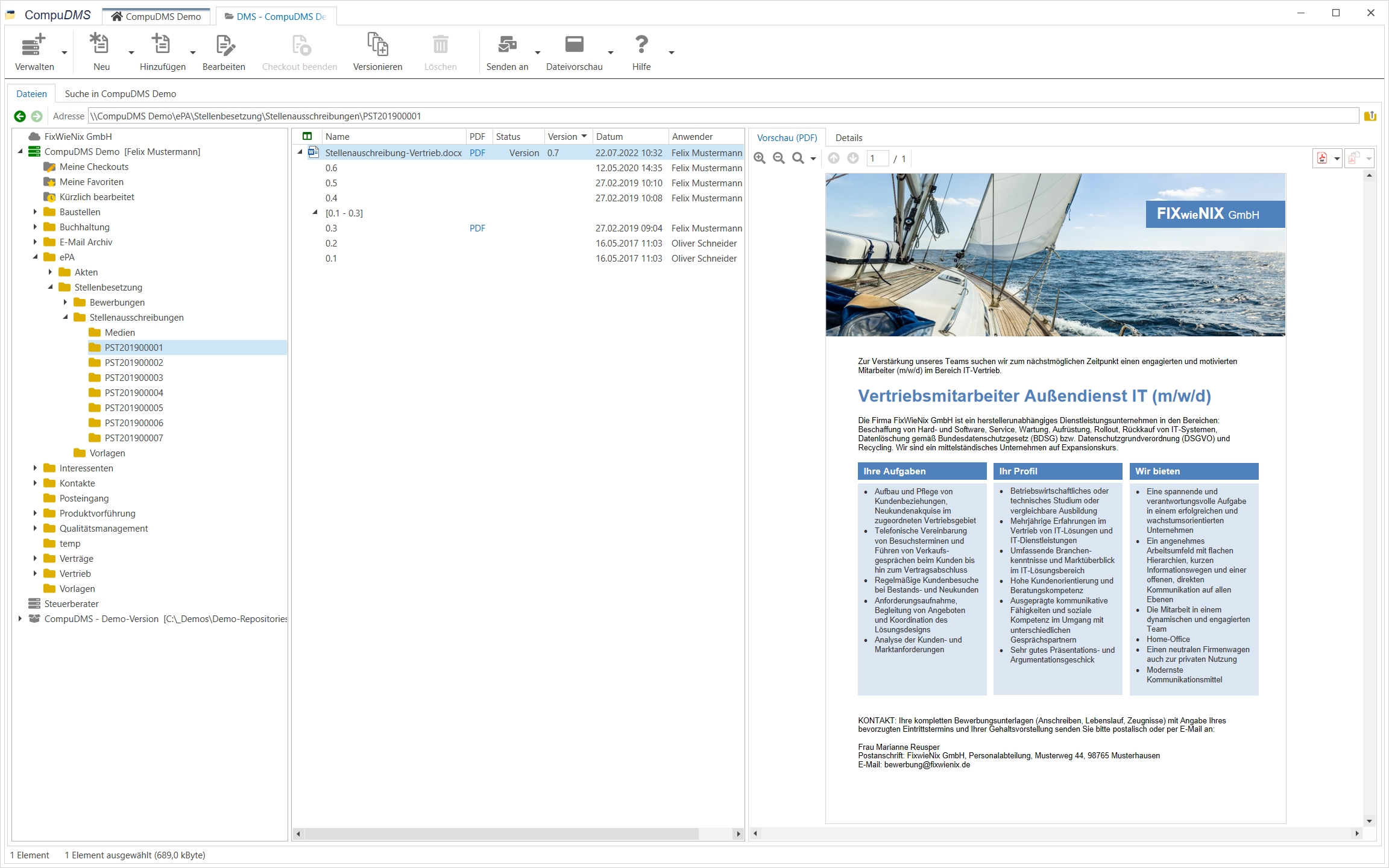Click the Versionieren toolbar icon
Viewport: 1389px width, 868px height.
(377, 45)
